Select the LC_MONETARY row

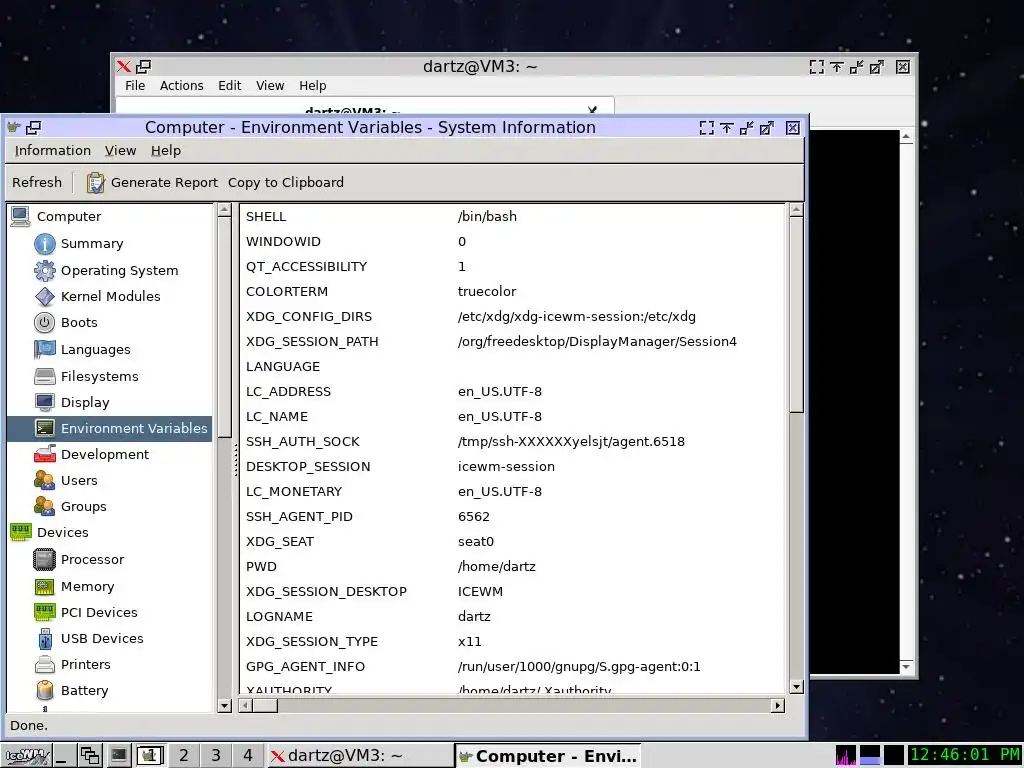513,492
